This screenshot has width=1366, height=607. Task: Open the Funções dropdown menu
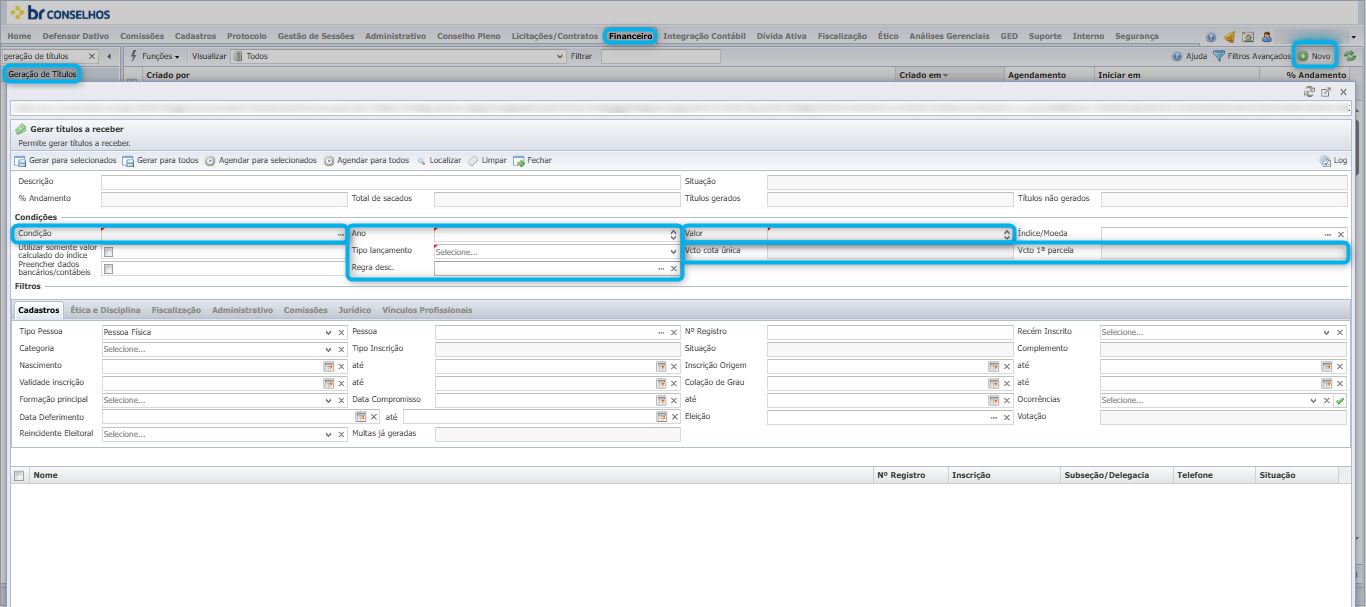click(155, 56)
